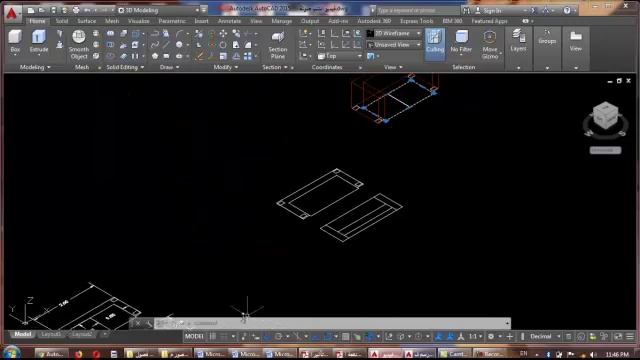Toggle ribbon minimize button after Featured Apps
This screenshot has height=360, width=640.
[x=526, y=21]
